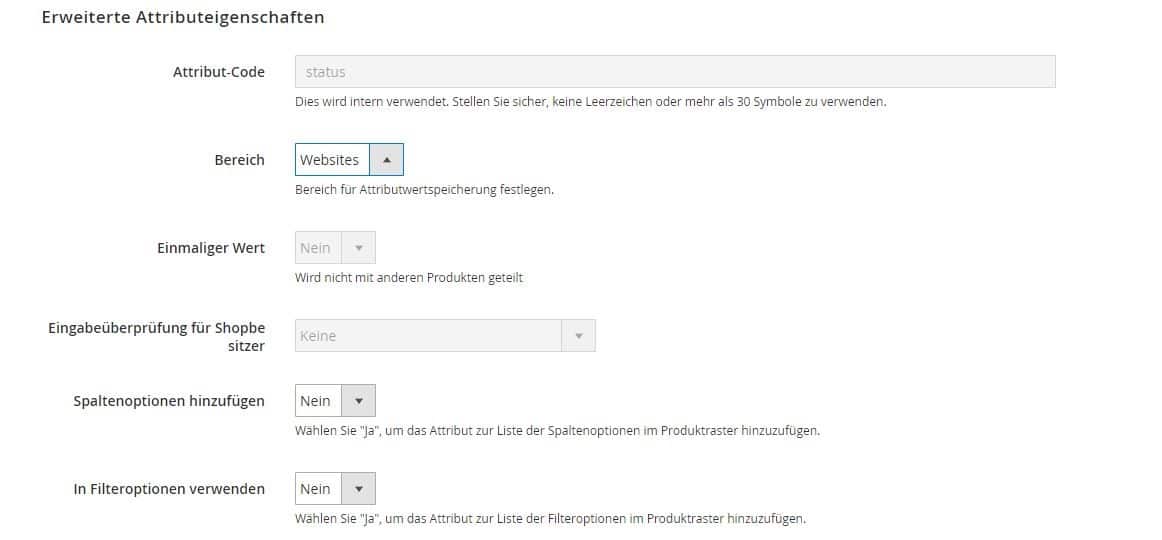Click the Bereich field label
The width and height of the screenshot is (1162, 540).
coord(239,160)
